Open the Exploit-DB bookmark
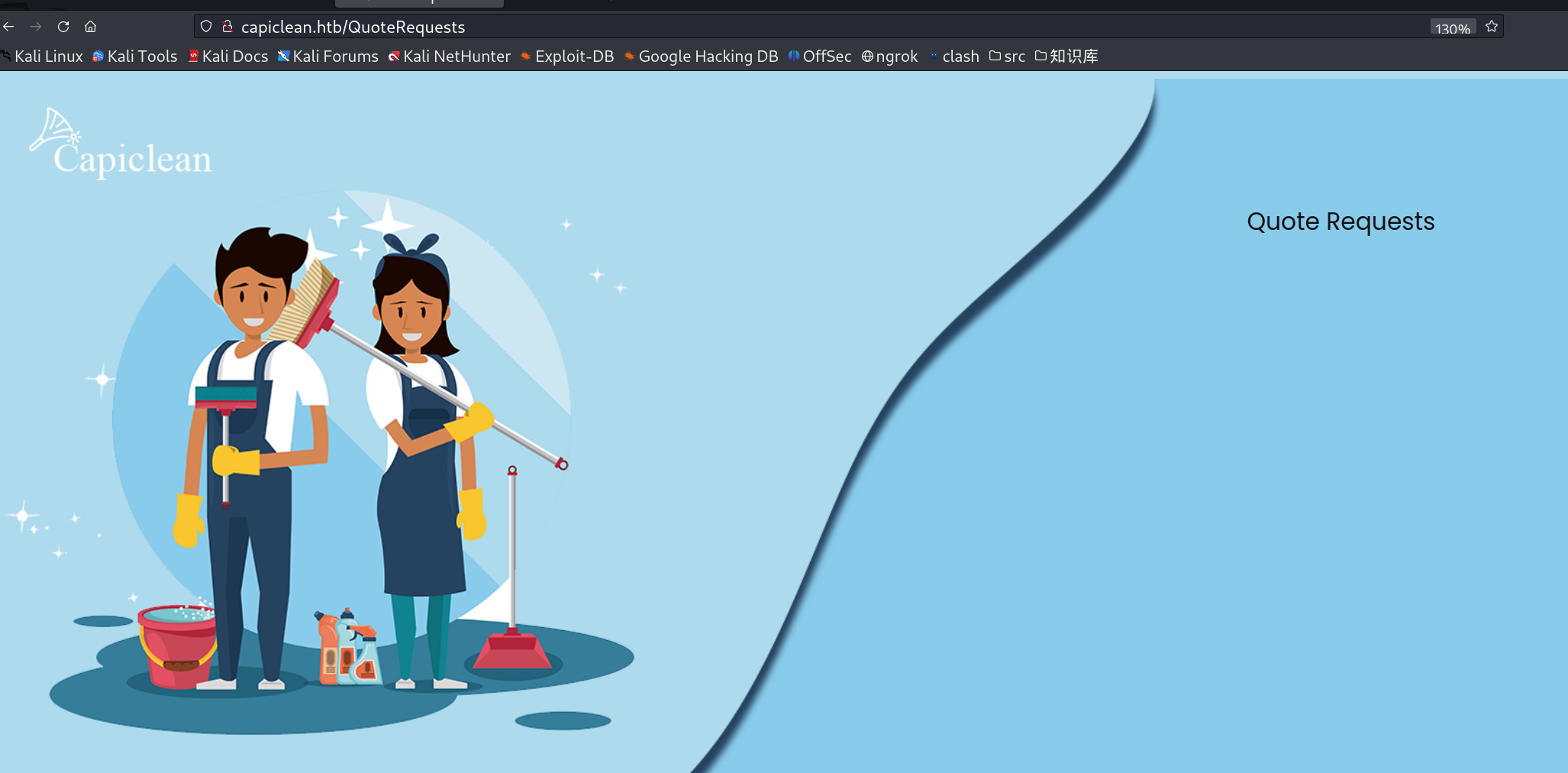 (567, 57)
